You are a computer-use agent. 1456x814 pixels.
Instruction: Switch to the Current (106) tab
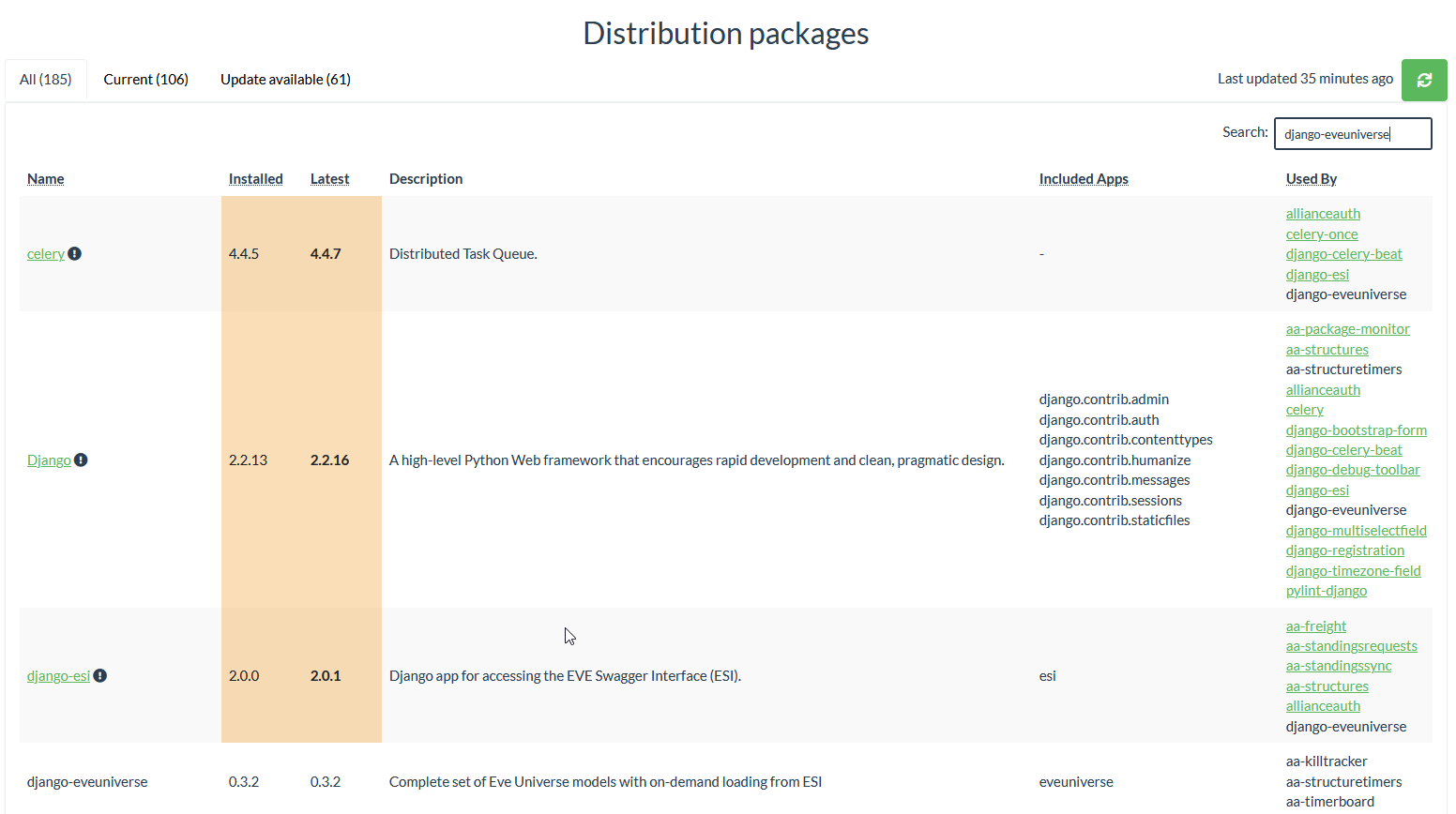pos(145,80)
